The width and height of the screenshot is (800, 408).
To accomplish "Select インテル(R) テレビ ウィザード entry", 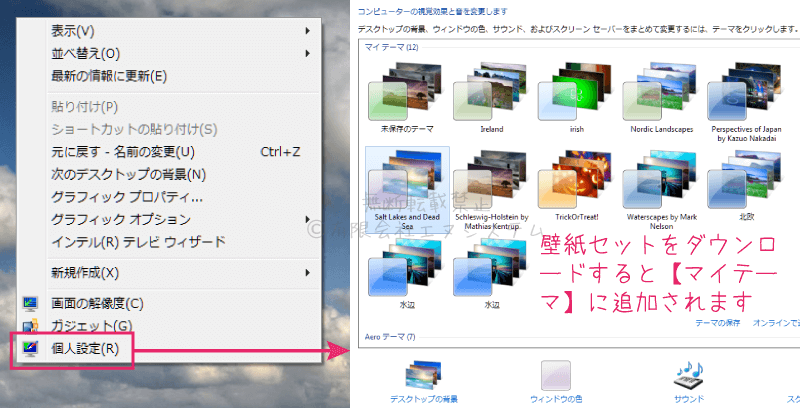I will click(x=168, y=242).
